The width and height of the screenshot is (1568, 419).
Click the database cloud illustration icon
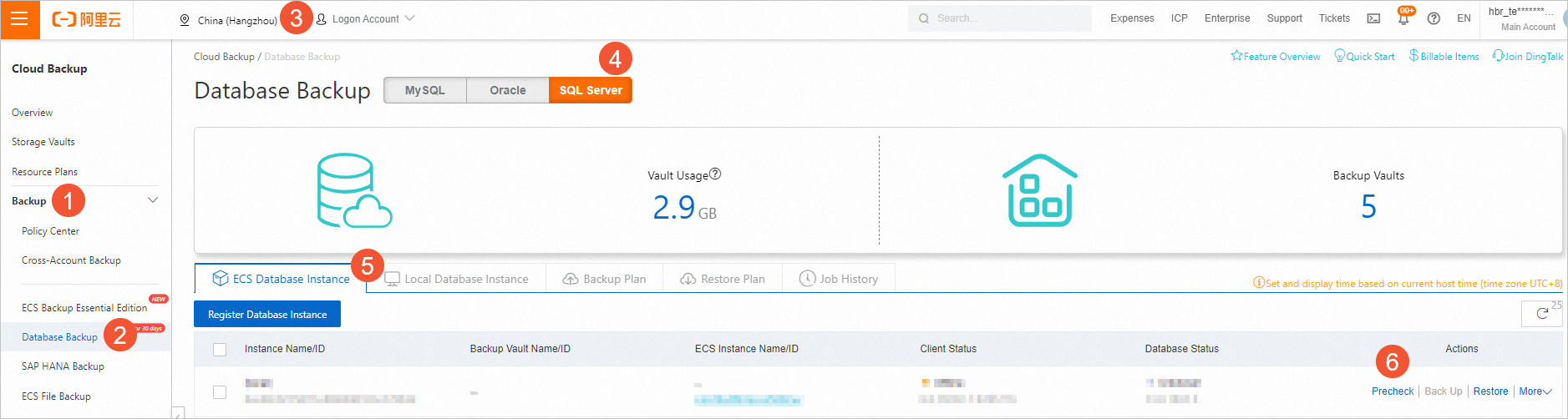(354, 190)
